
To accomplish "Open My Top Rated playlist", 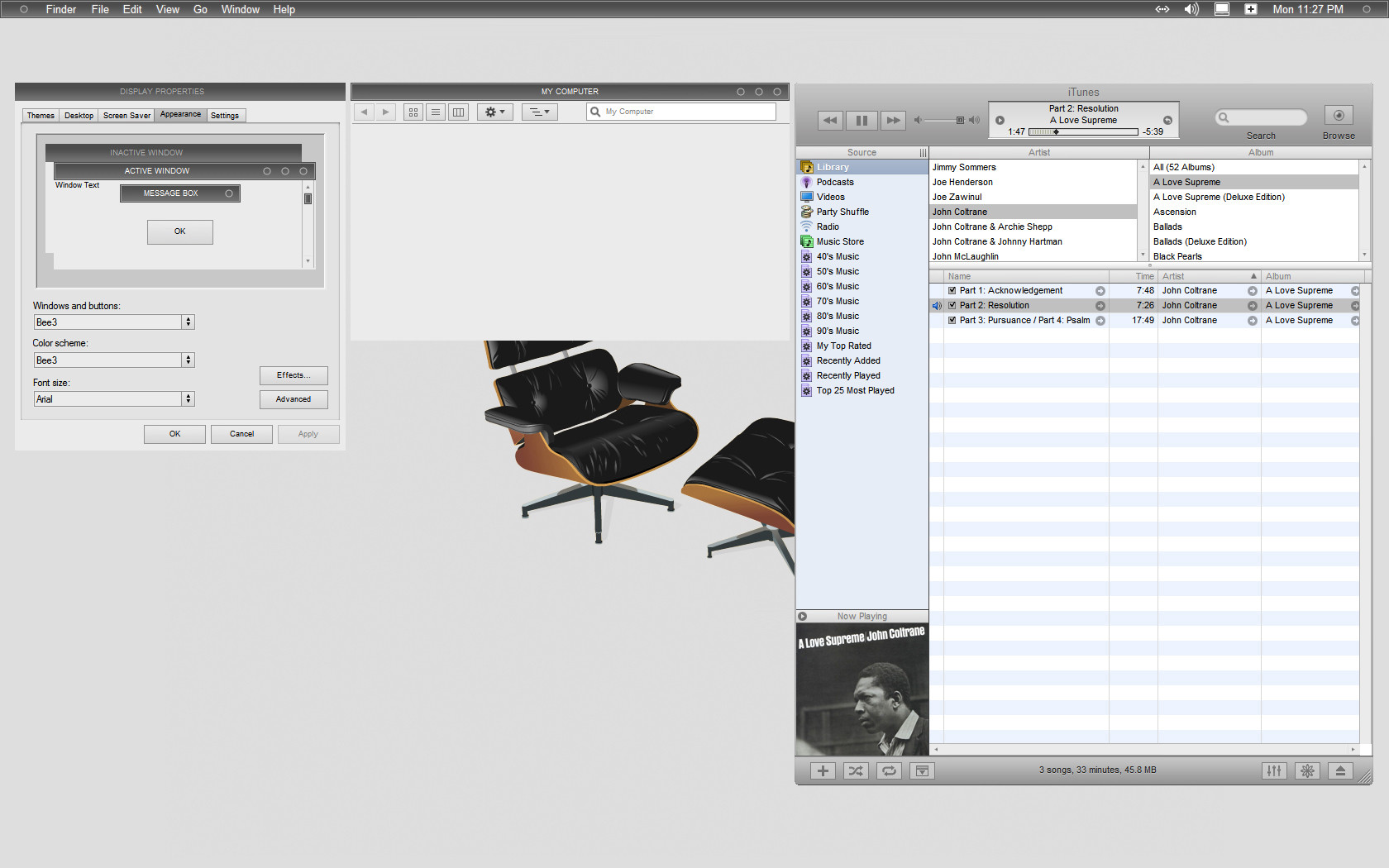I will click(x=862, y=346).
